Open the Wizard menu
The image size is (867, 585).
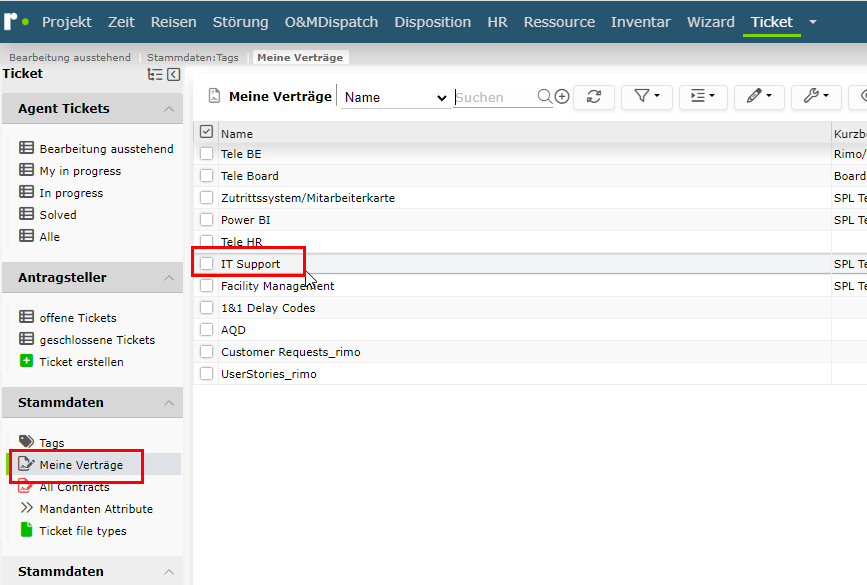(x=711, y=22)
